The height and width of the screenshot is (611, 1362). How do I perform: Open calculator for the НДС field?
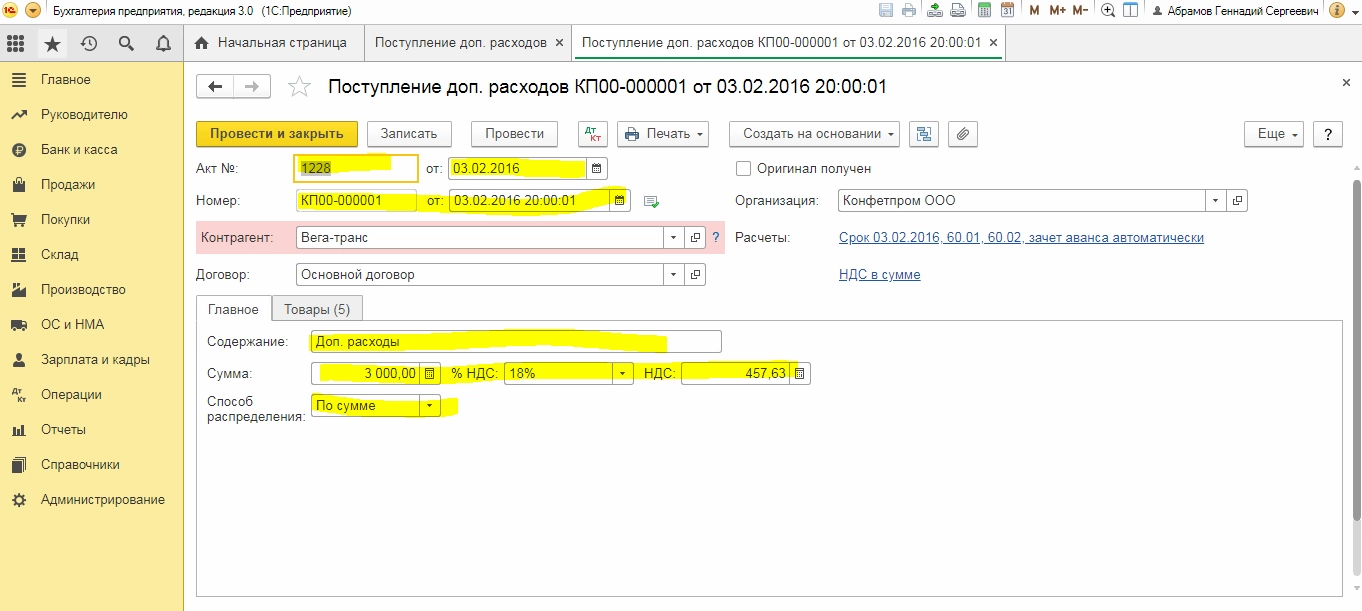(800, 374)
